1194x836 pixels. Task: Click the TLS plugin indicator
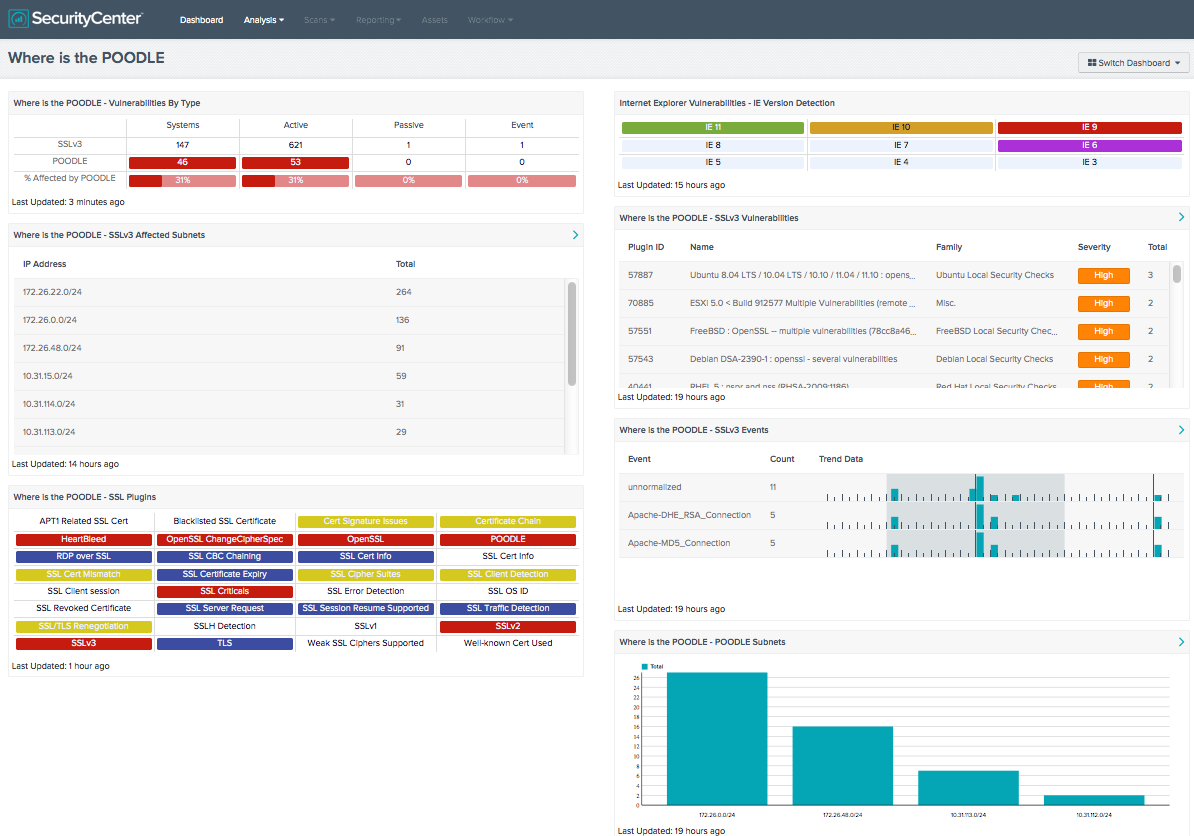tap(225, 644)
